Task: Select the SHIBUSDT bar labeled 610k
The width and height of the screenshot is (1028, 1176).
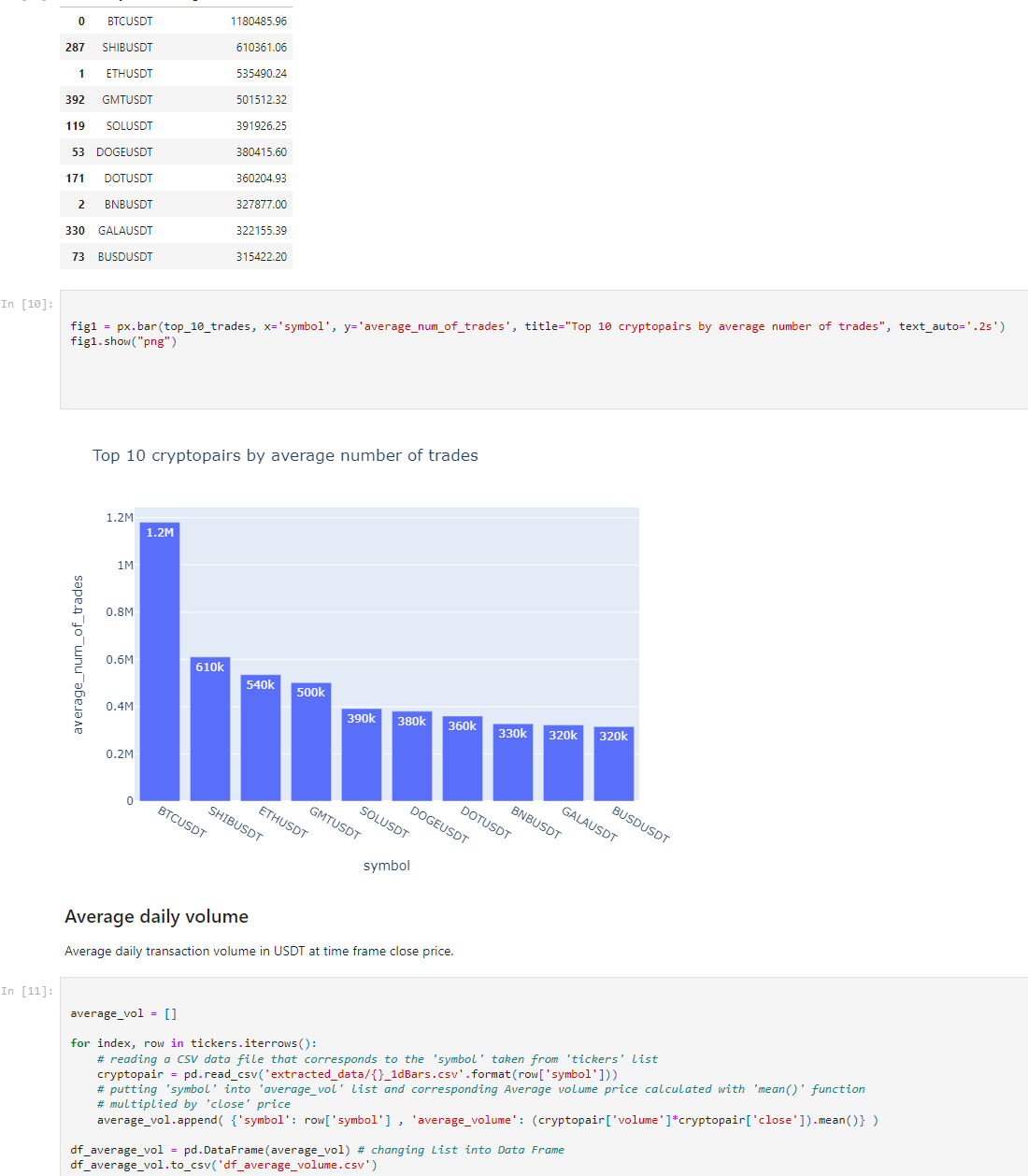Action: pyautogui.click(x=210, y=729)
